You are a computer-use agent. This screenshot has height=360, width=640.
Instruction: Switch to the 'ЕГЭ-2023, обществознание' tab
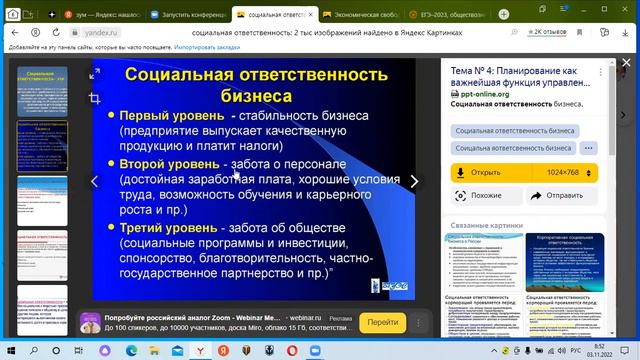447,14
